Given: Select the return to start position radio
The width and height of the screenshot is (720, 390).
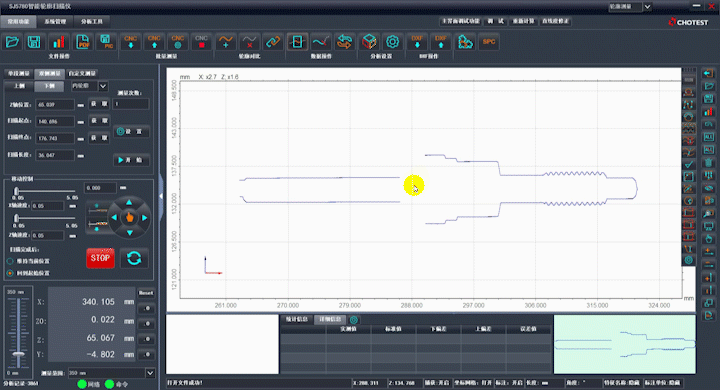Looking at the screenshot, I should point(10,273).
